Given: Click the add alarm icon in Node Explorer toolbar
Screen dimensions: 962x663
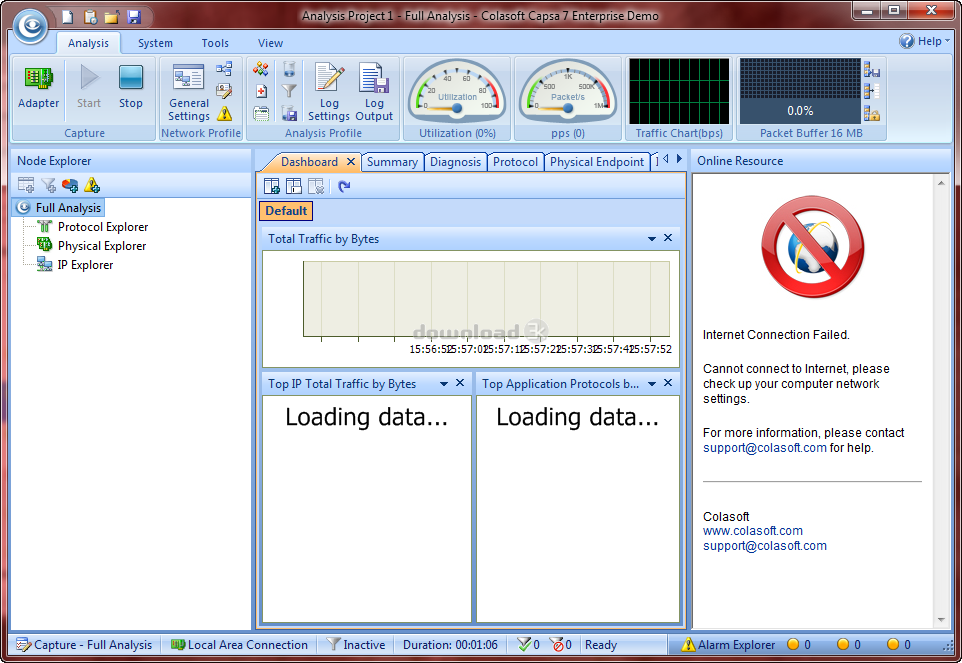Looking at the screenshot, I should tap(92, 185).
